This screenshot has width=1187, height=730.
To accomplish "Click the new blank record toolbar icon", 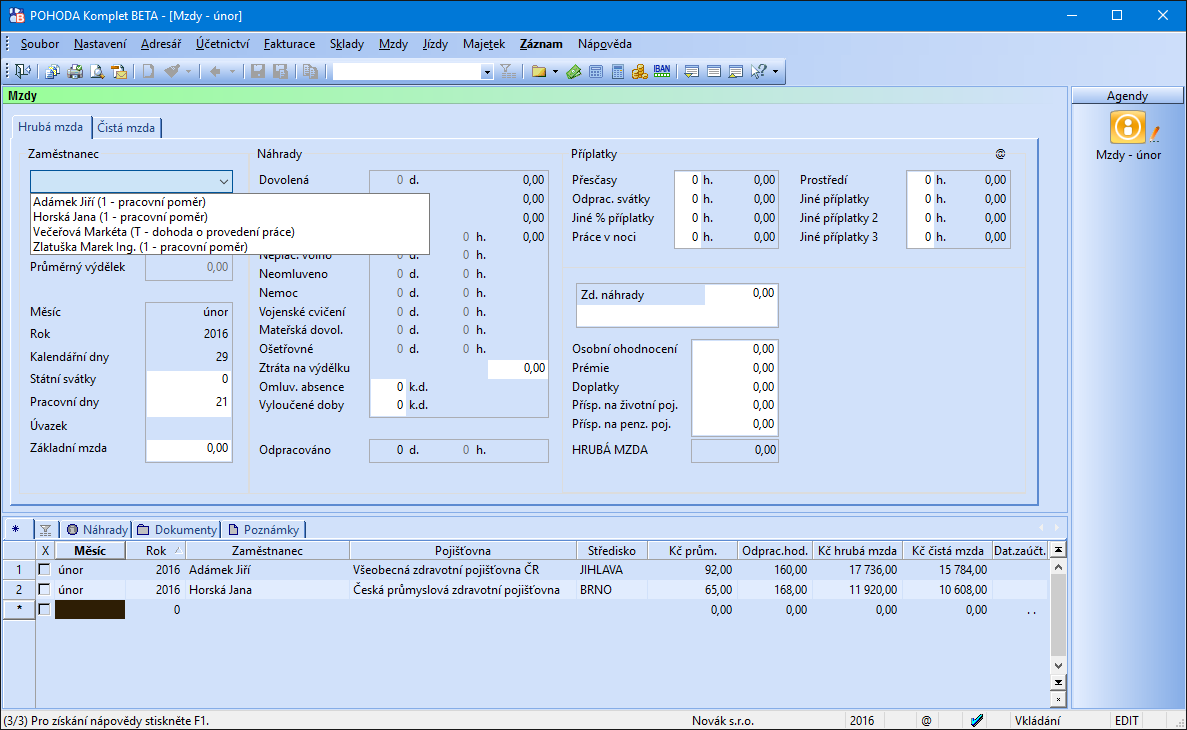I will click(x=148, y=71).
